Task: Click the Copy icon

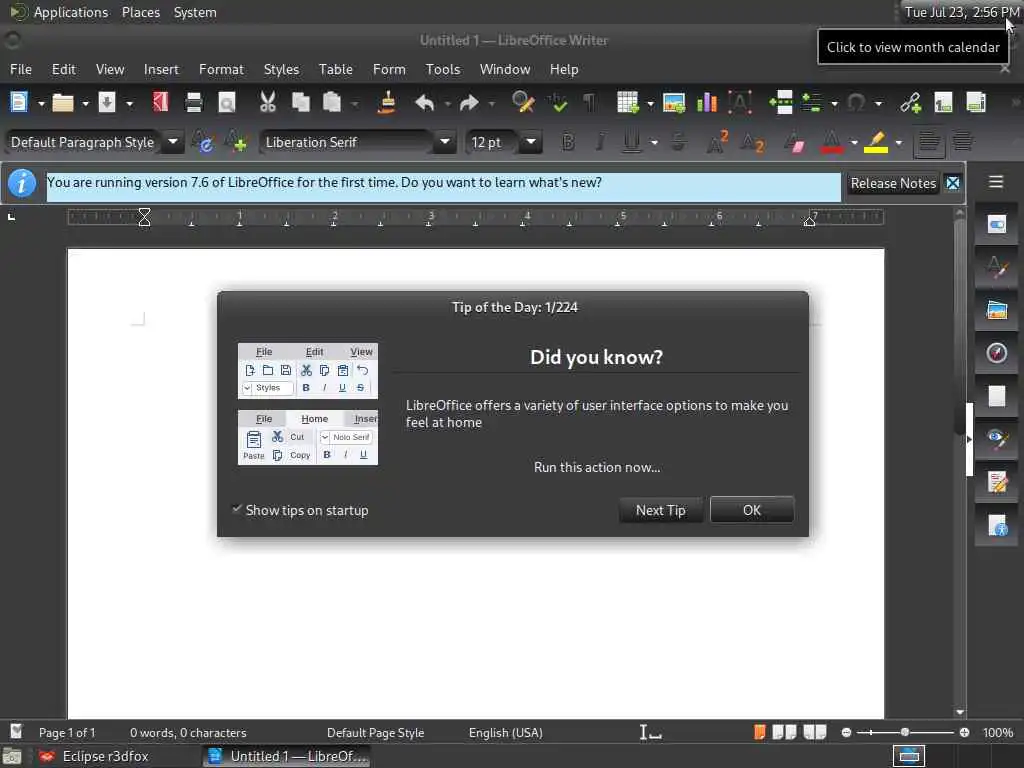Action: 300,103
